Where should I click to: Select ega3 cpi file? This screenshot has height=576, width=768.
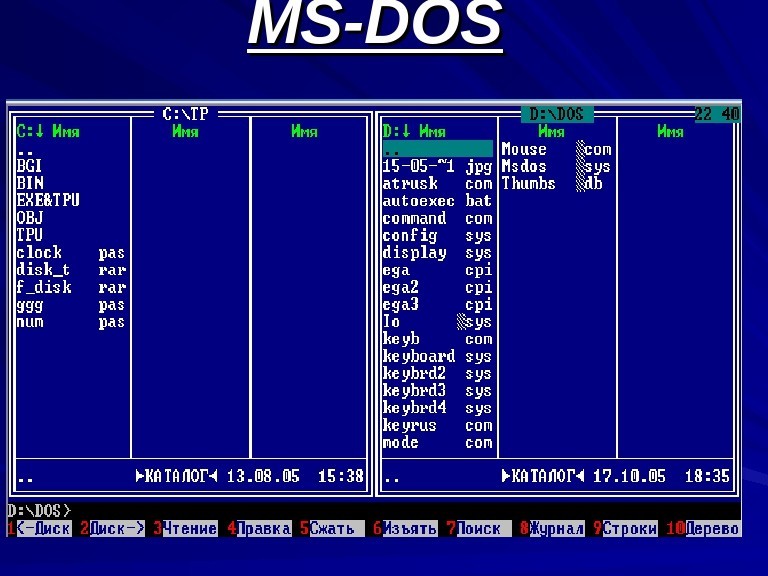[x=437, y=304]
